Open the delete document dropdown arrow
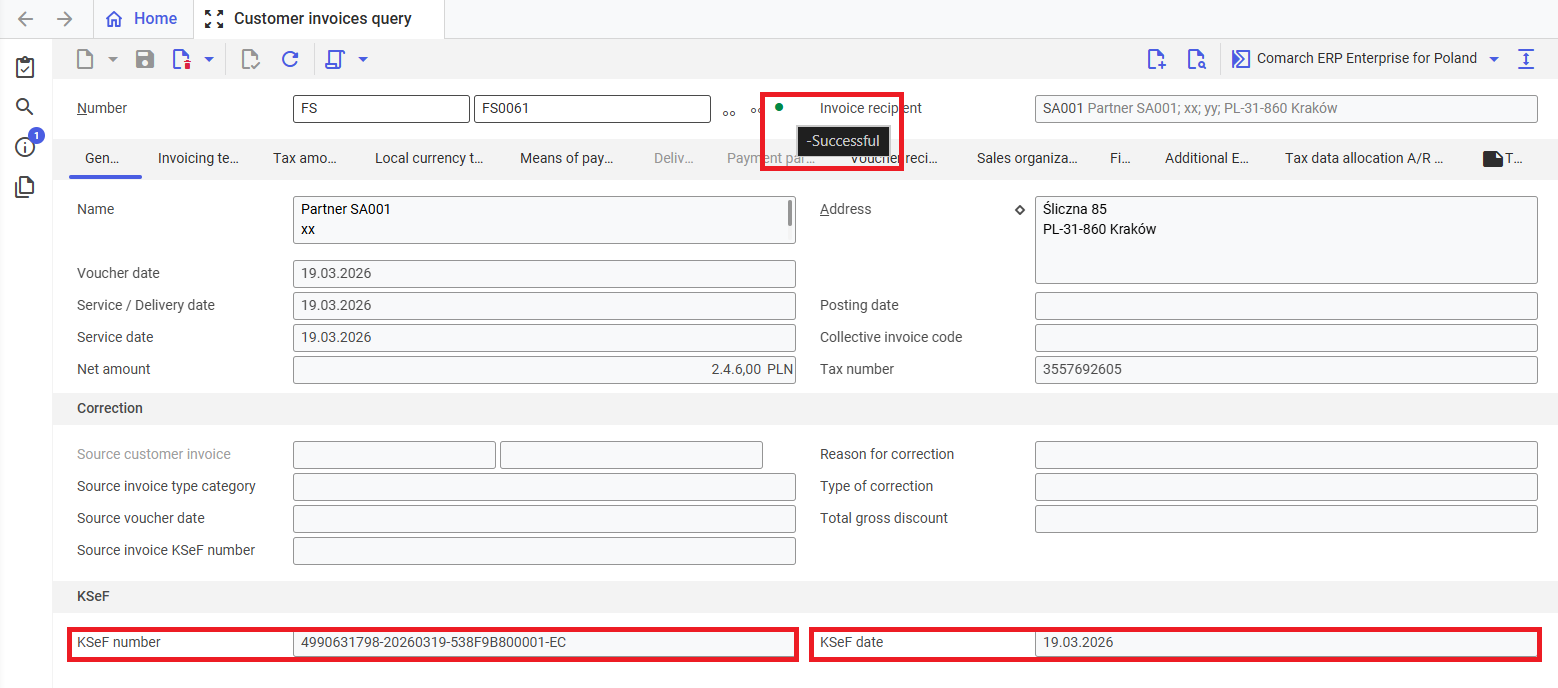 tap(209, 59)
